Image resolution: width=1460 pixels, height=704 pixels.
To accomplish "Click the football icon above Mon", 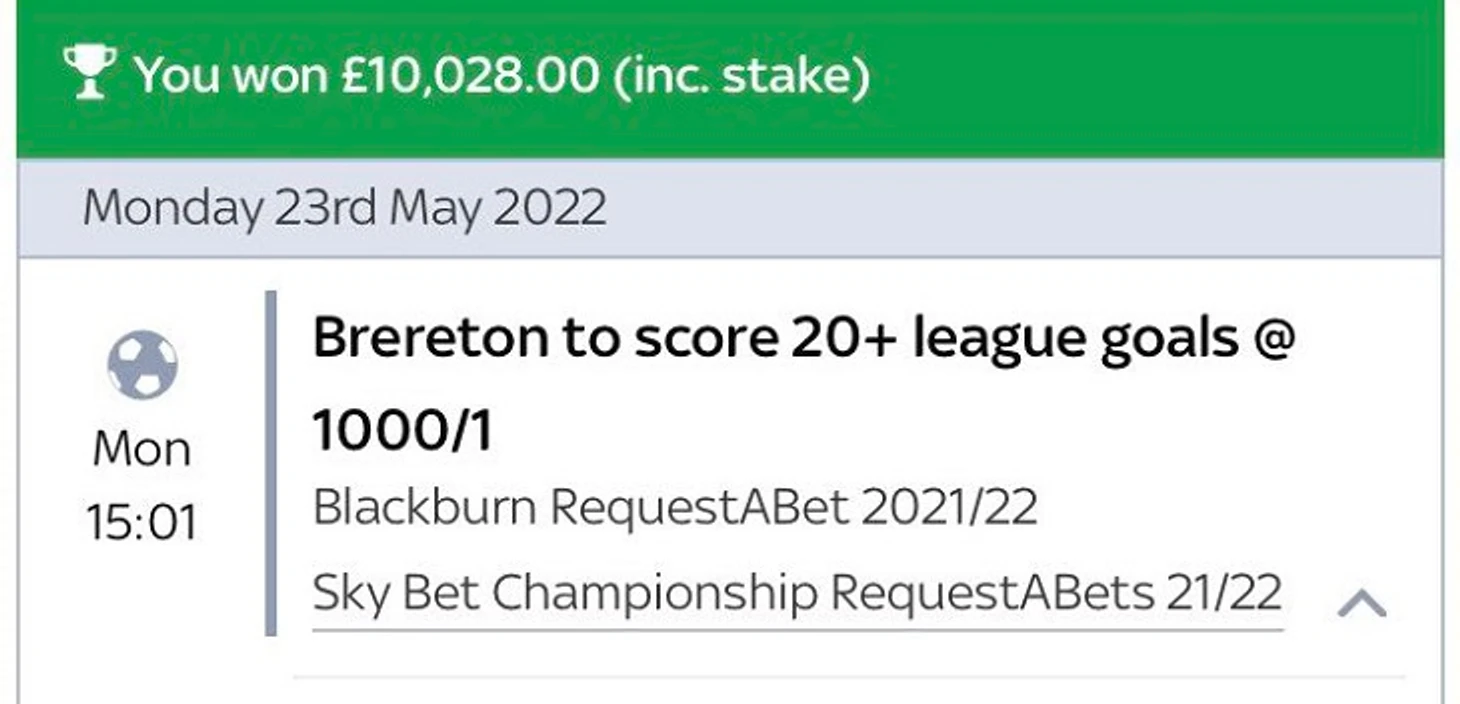I will click(142, 366).
